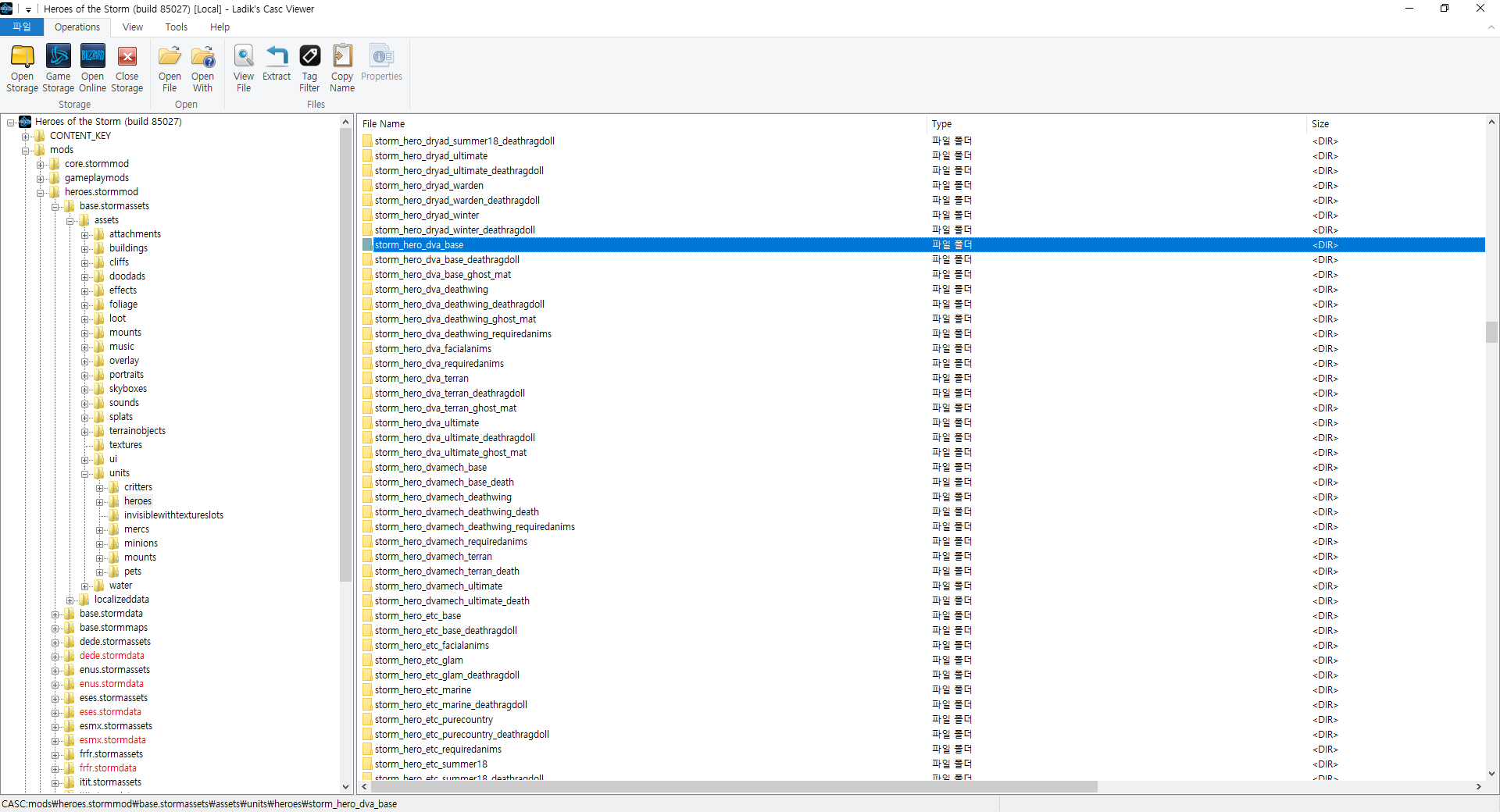Expand the CONTENT_KEY tree node

click(25, 137)
